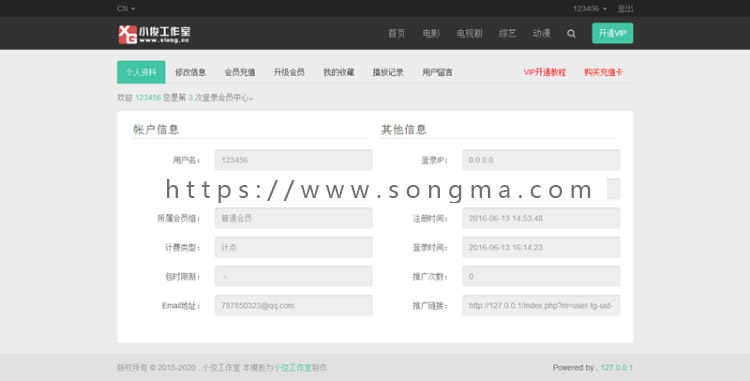Click the XG 小俊工作室 site logo

154,34
